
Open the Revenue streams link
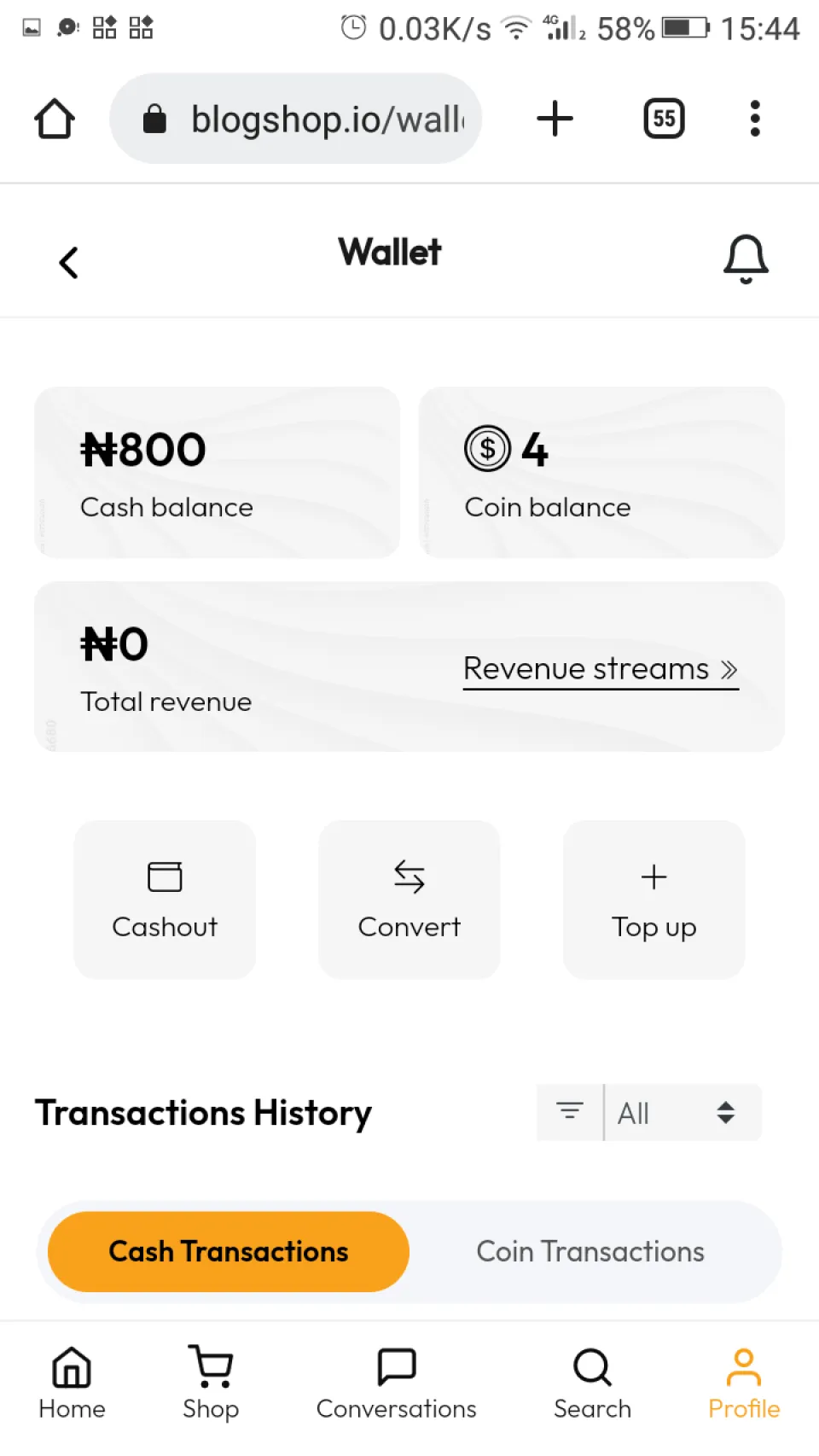600,669
